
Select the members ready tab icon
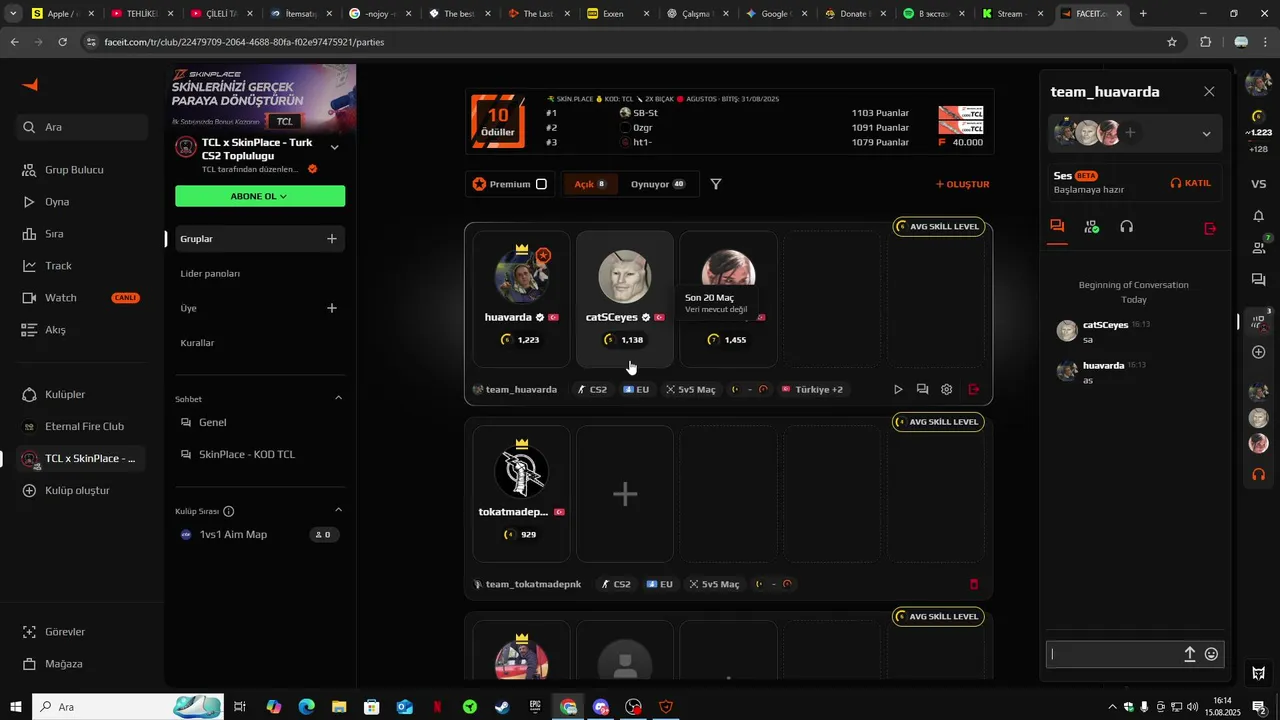tap(1092, 227)
